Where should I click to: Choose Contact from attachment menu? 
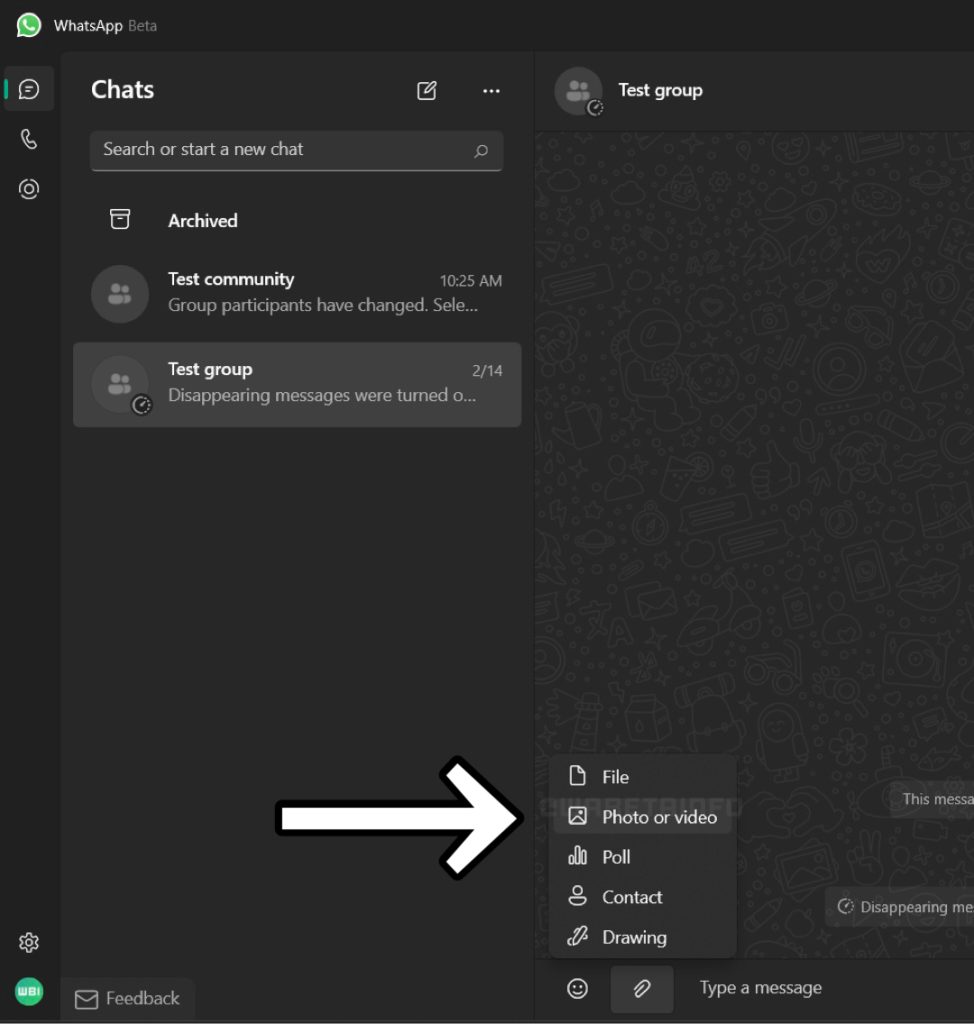643,897
